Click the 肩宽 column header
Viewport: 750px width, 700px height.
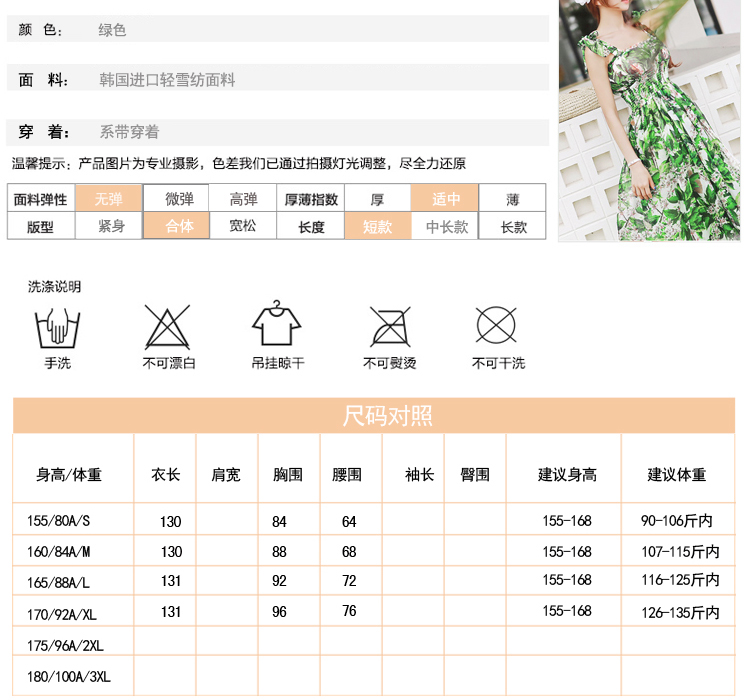tap(227, 468)
